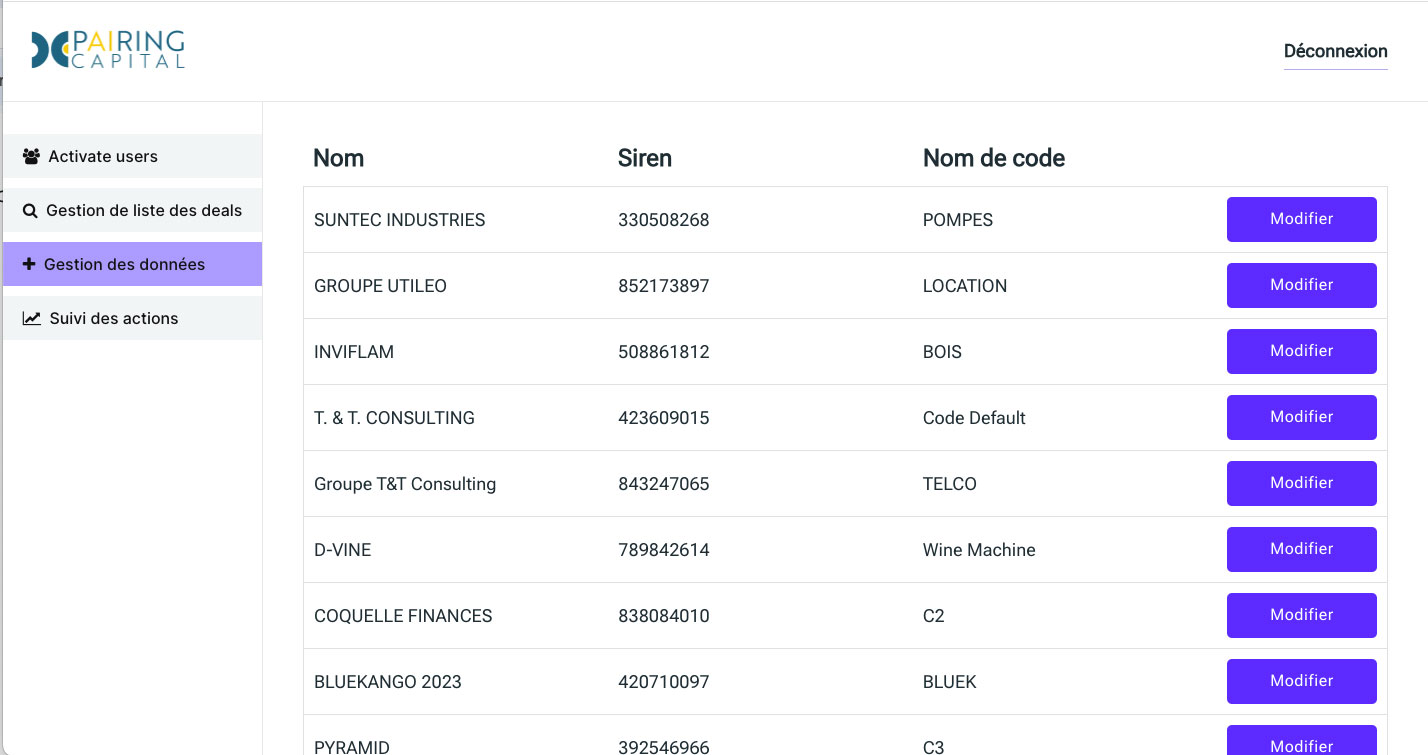Click the BOIS code name
Image resolution: width=1428 pixels, height=755 pixels.
coord(942,352)
